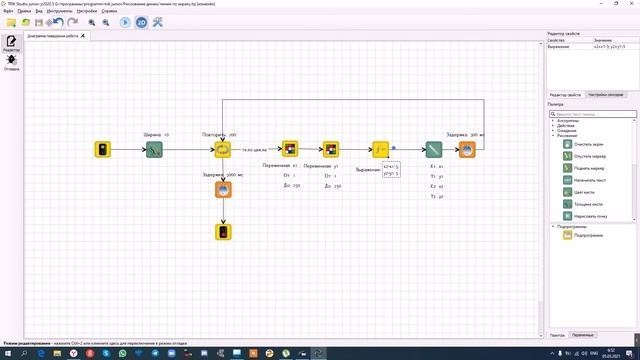Select the Повторить loop block

223,149
